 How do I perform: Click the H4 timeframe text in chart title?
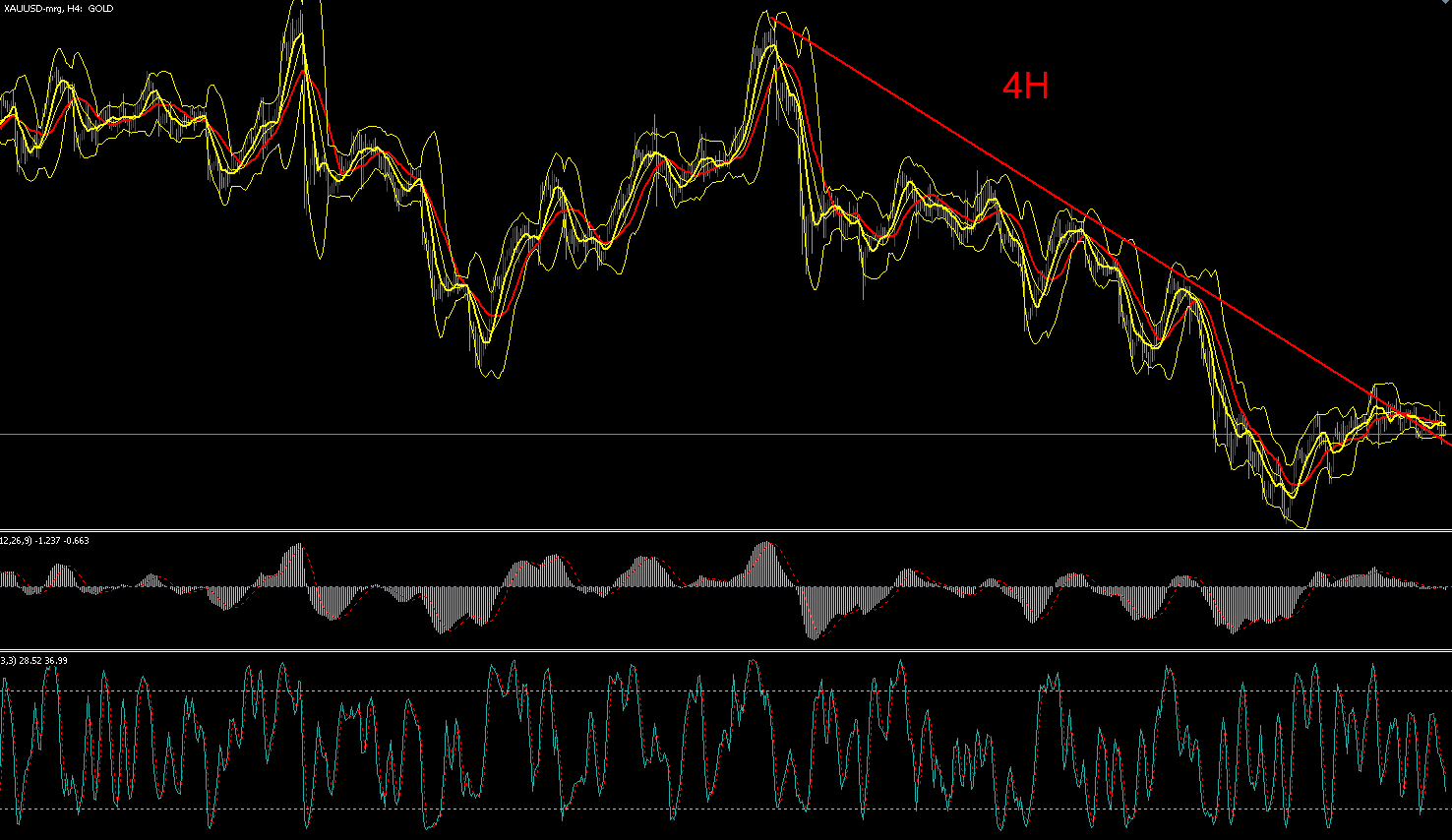(73, 9)
